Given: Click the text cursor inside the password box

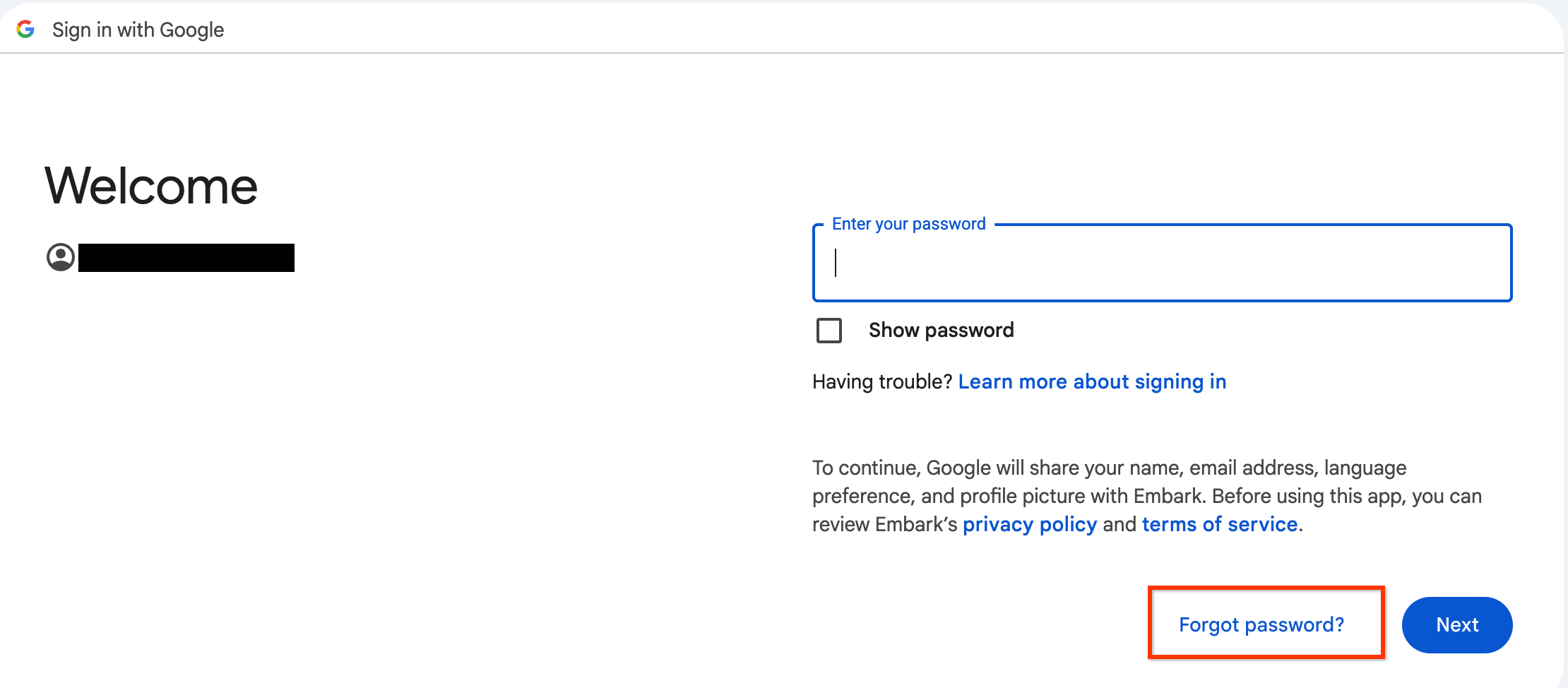Looking at the screenshot, I should pos(836,263).
